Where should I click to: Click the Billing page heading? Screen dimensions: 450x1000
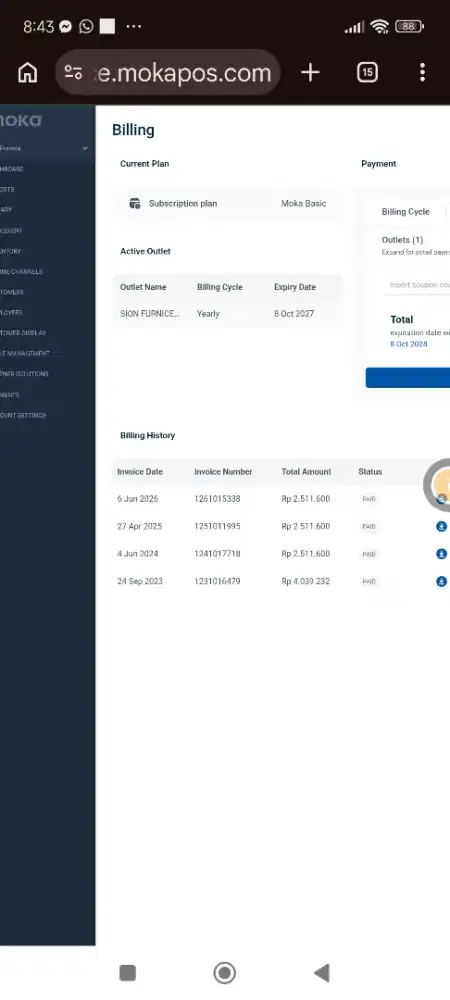click(133, 130)
